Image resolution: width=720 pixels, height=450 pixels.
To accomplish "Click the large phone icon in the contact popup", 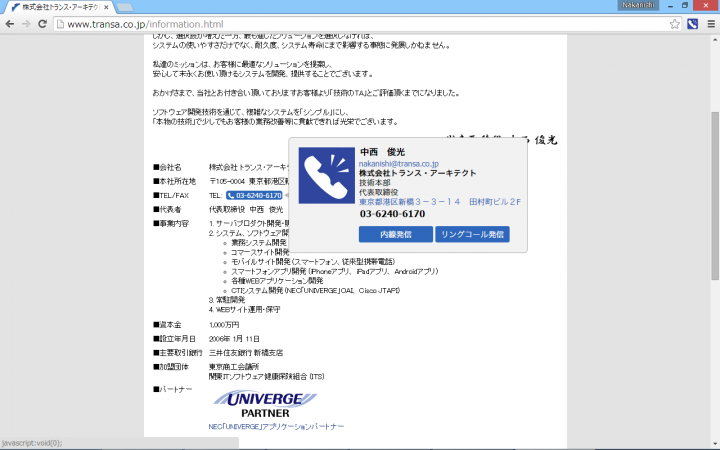I will [x=326, y=175].
